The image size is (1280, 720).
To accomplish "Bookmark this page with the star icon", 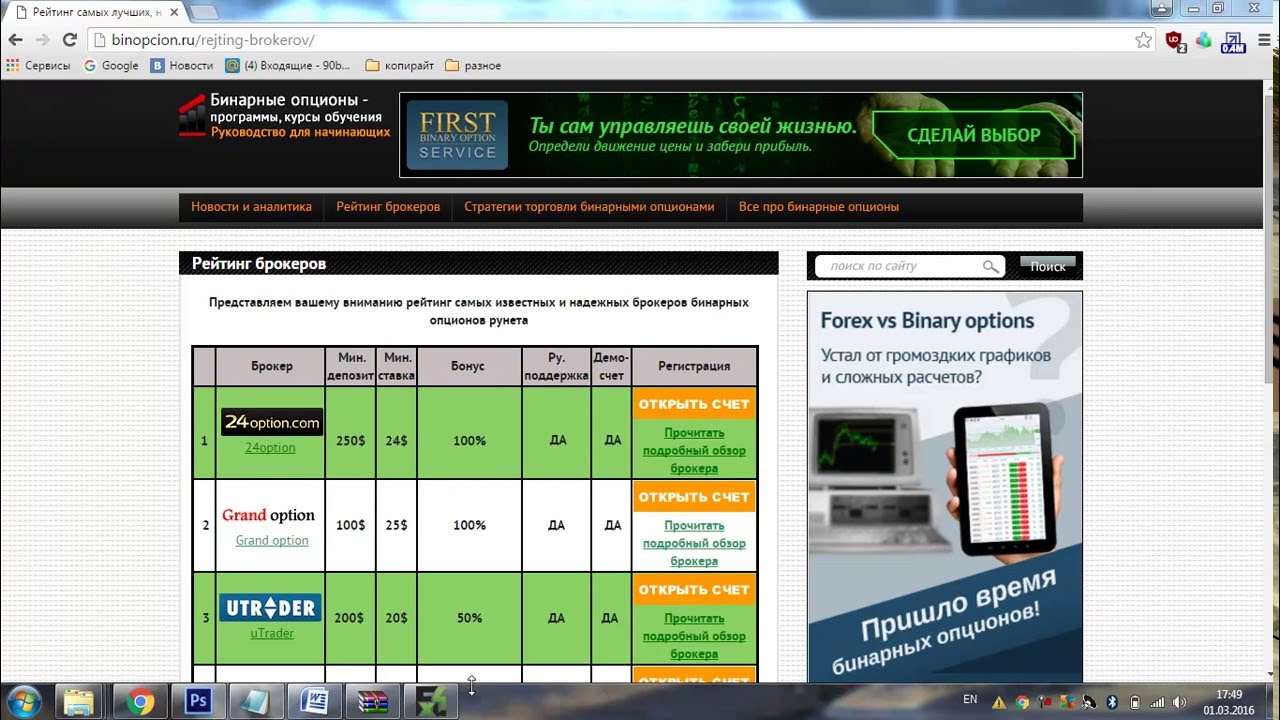I will (x=1143, y=40).
